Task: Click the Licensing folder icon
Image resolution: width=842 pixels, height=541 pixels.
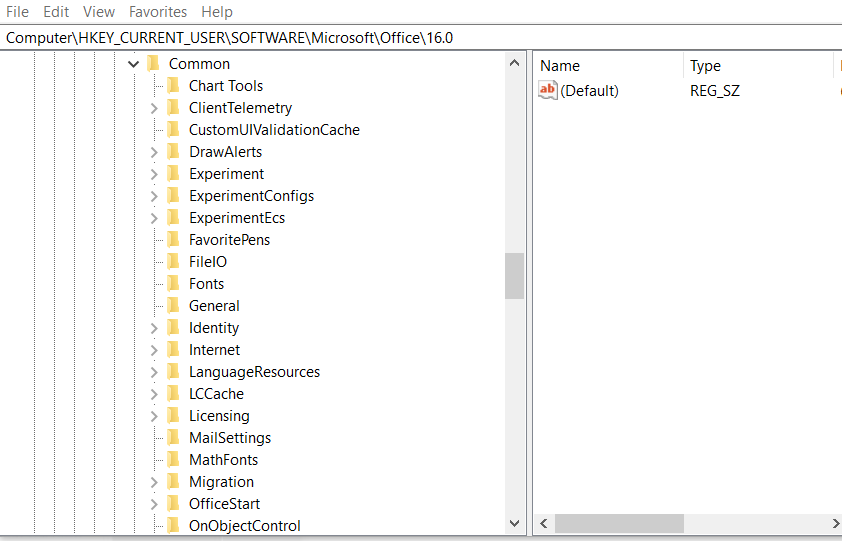Action: coord(173,416)
